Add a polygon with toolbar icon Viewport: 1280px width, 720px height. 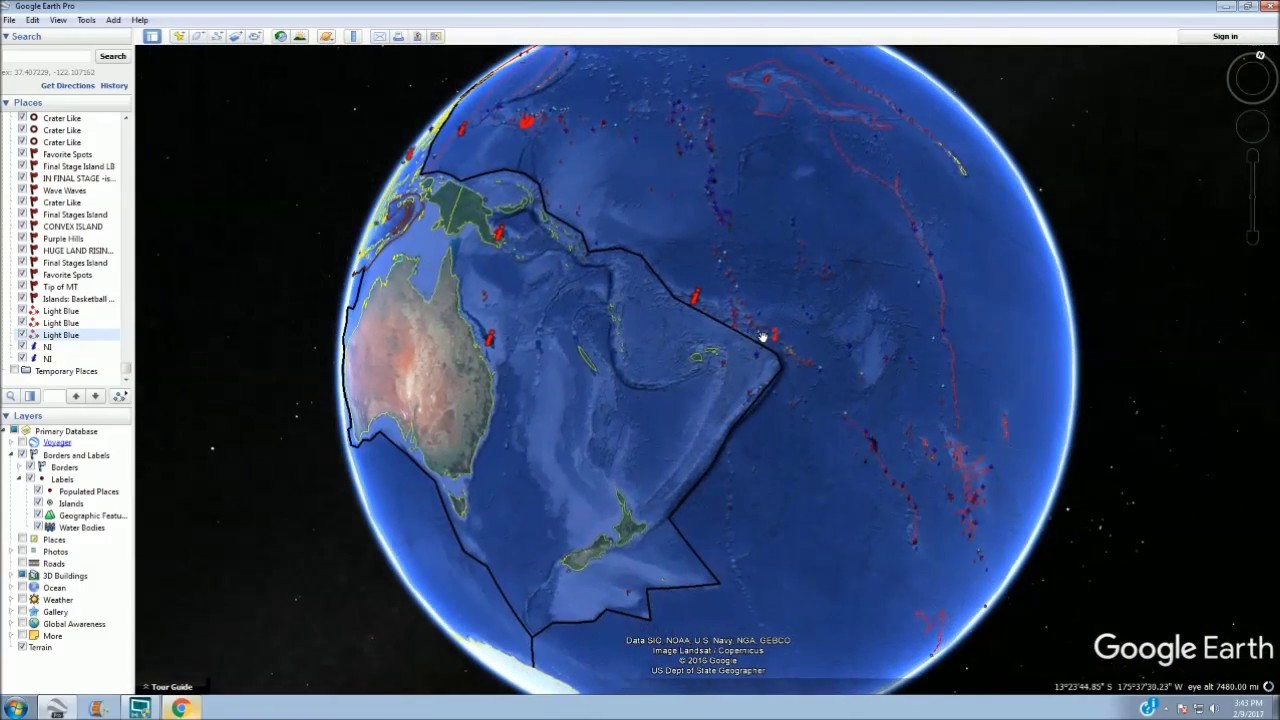click(x=198, y=36)
